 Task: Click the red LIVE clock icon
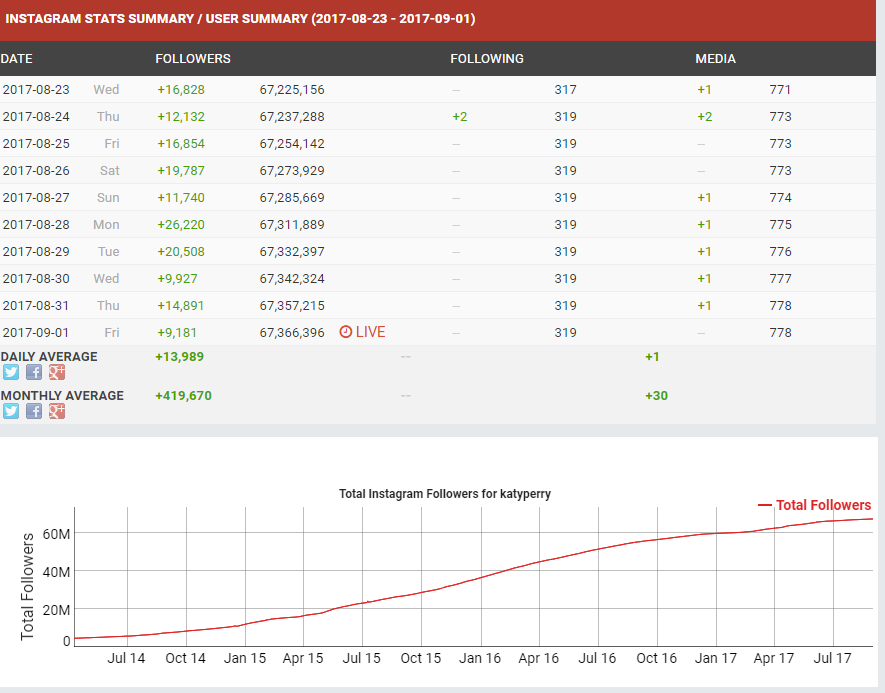click(346, 332)
